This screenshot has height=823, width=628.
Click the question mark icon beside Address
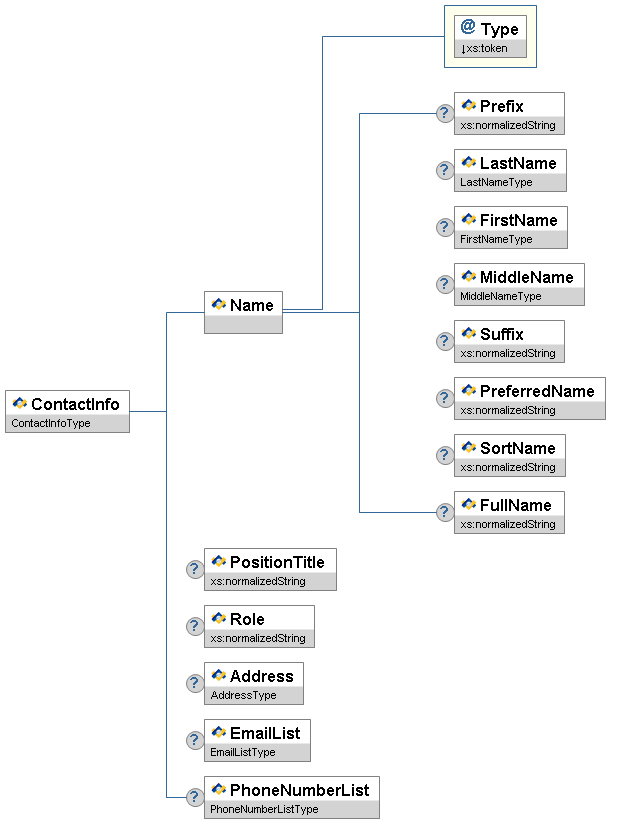pyautogui.click(x=195, y=683)
